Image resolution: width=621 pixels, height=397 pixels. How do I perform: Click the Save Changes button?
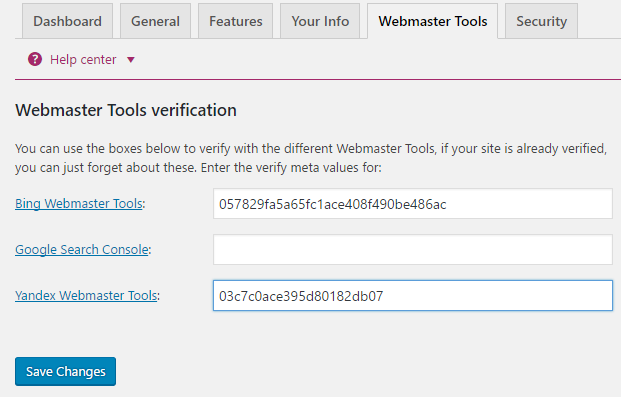click(x=65, y=371)
